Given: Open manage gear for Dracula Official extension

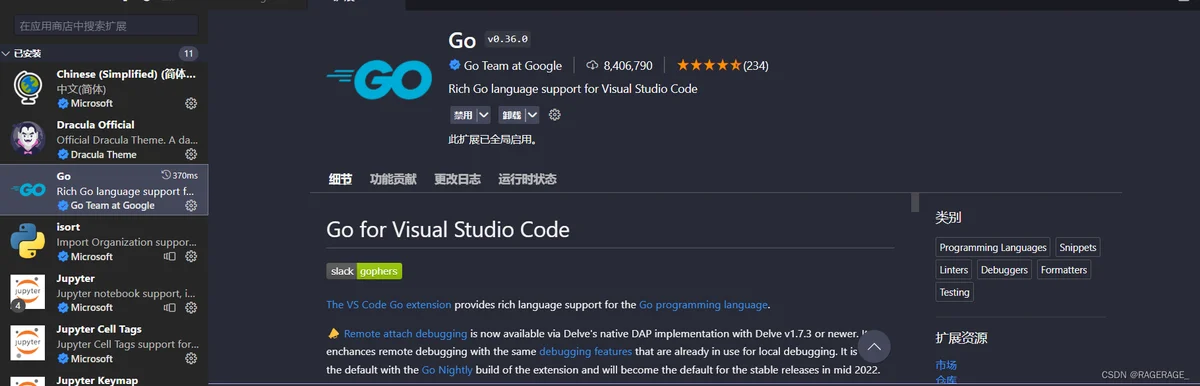Looking at the screenshot, I should (x=191, y=154).
